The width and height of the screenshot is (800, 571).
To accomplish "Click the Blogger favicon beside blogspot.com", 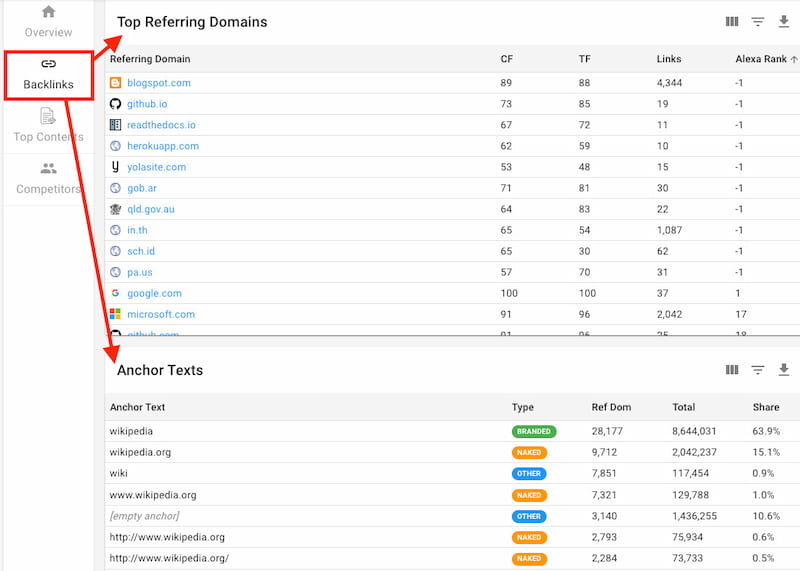I will coord(115,83).
